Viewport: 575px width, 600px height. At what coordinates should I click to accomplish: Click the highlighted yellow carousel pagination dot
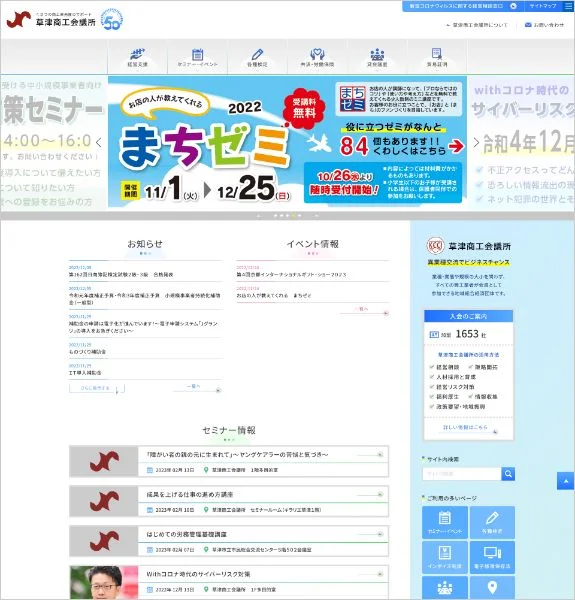click(293, 216)
